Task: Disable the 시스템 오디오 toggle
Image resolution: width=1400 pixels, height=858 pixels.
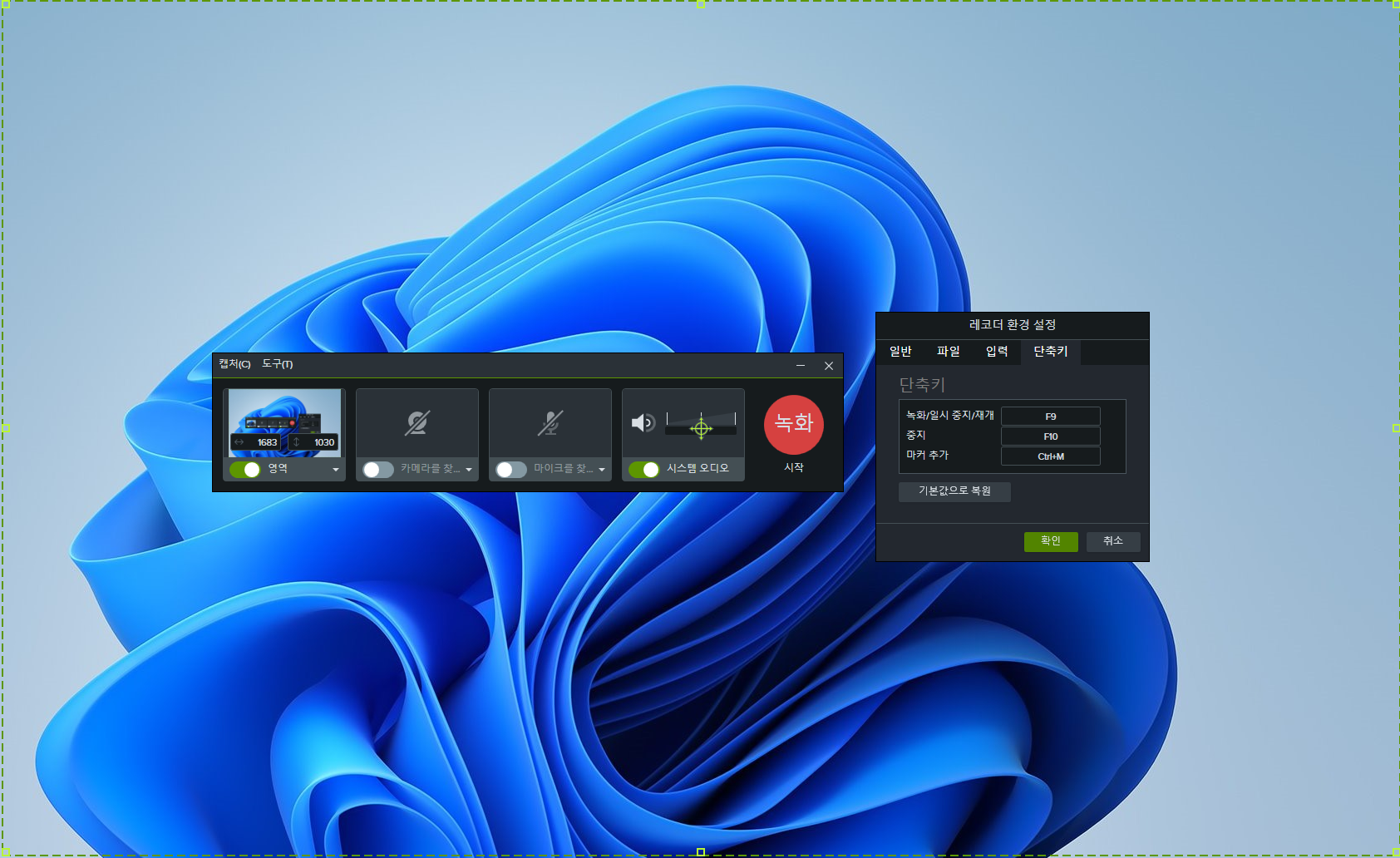Action: tap(644, 470)
